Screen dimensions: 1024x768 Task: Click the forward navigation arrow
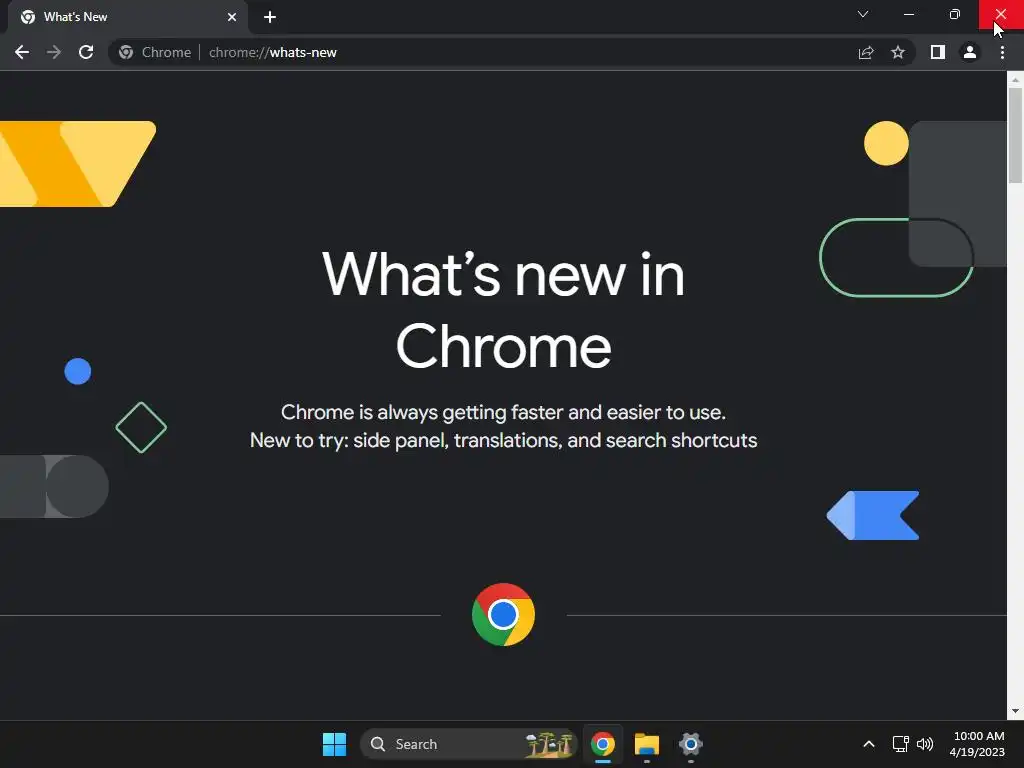pyautogui.click(x=54, y=52)
